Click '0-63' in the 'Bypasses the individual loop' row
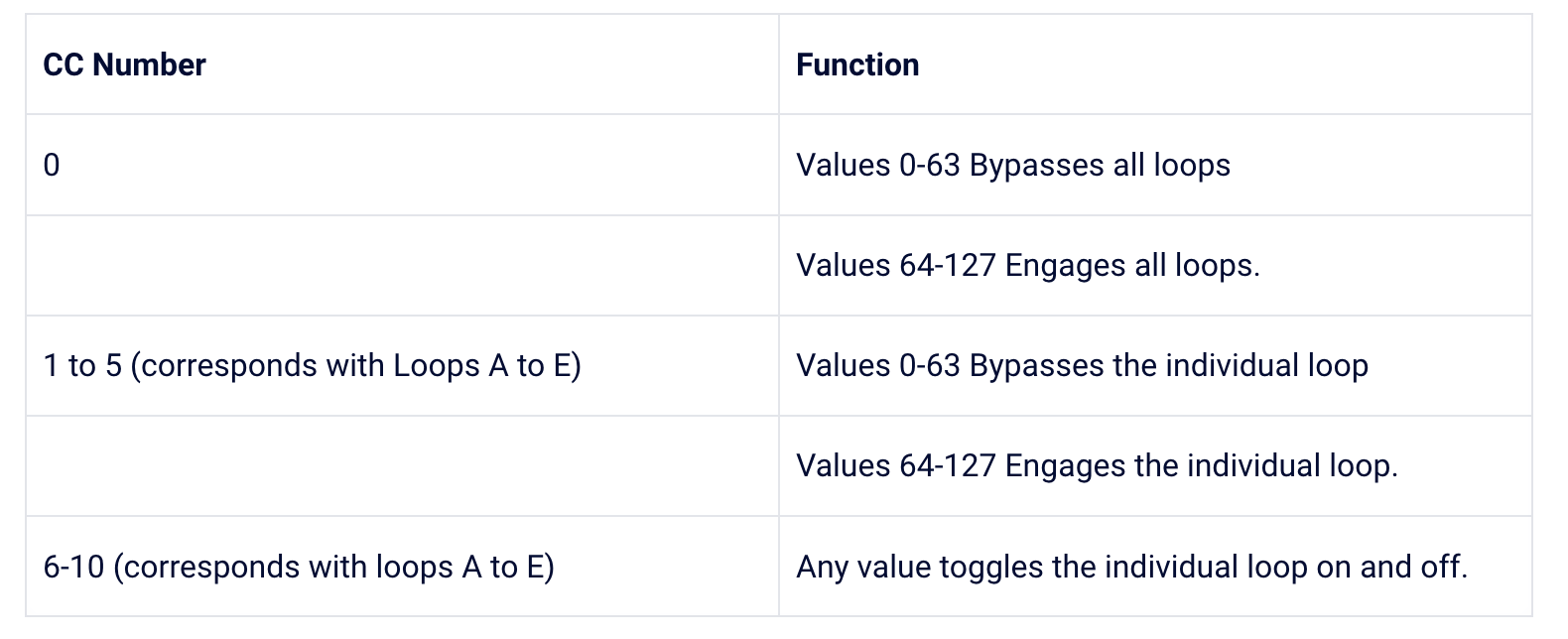The width and height of the screenshot is (1568, 639). point(930,366)
